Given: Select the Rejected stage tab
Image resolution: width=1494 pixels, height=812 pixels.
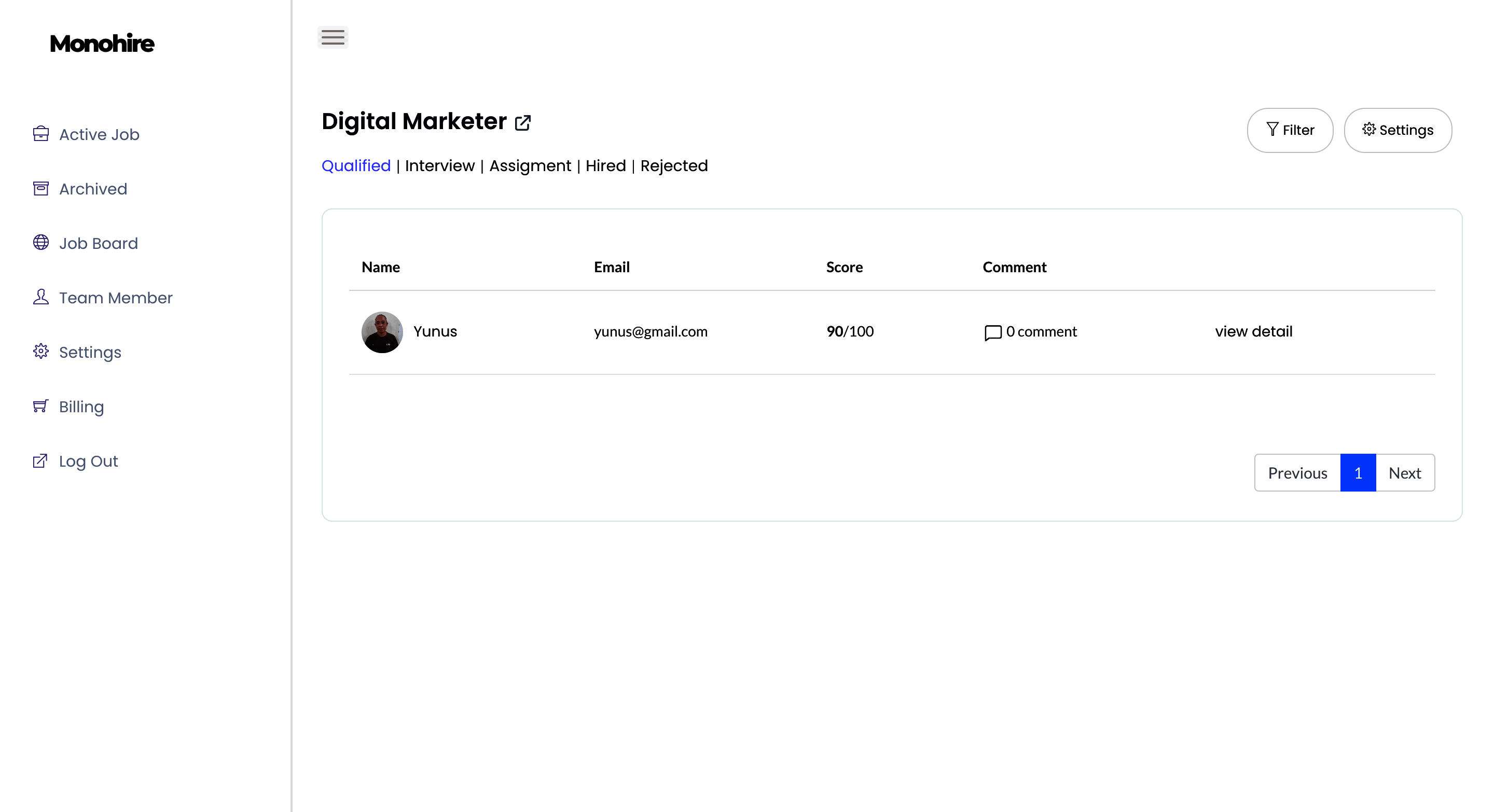Looking at the screenshot, I should (673, 166).
